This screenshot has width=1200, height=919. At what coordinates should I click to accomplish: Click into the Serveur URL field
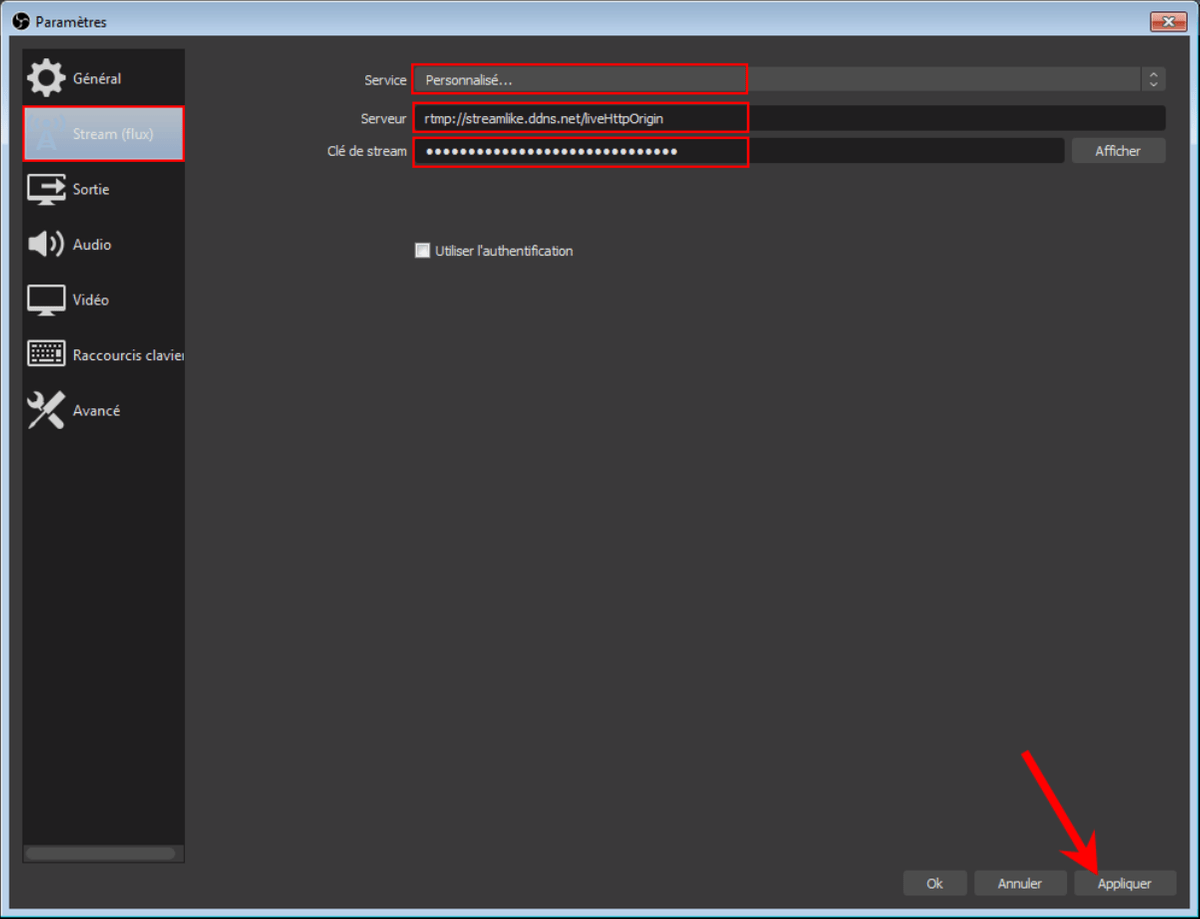coord(790,118)
